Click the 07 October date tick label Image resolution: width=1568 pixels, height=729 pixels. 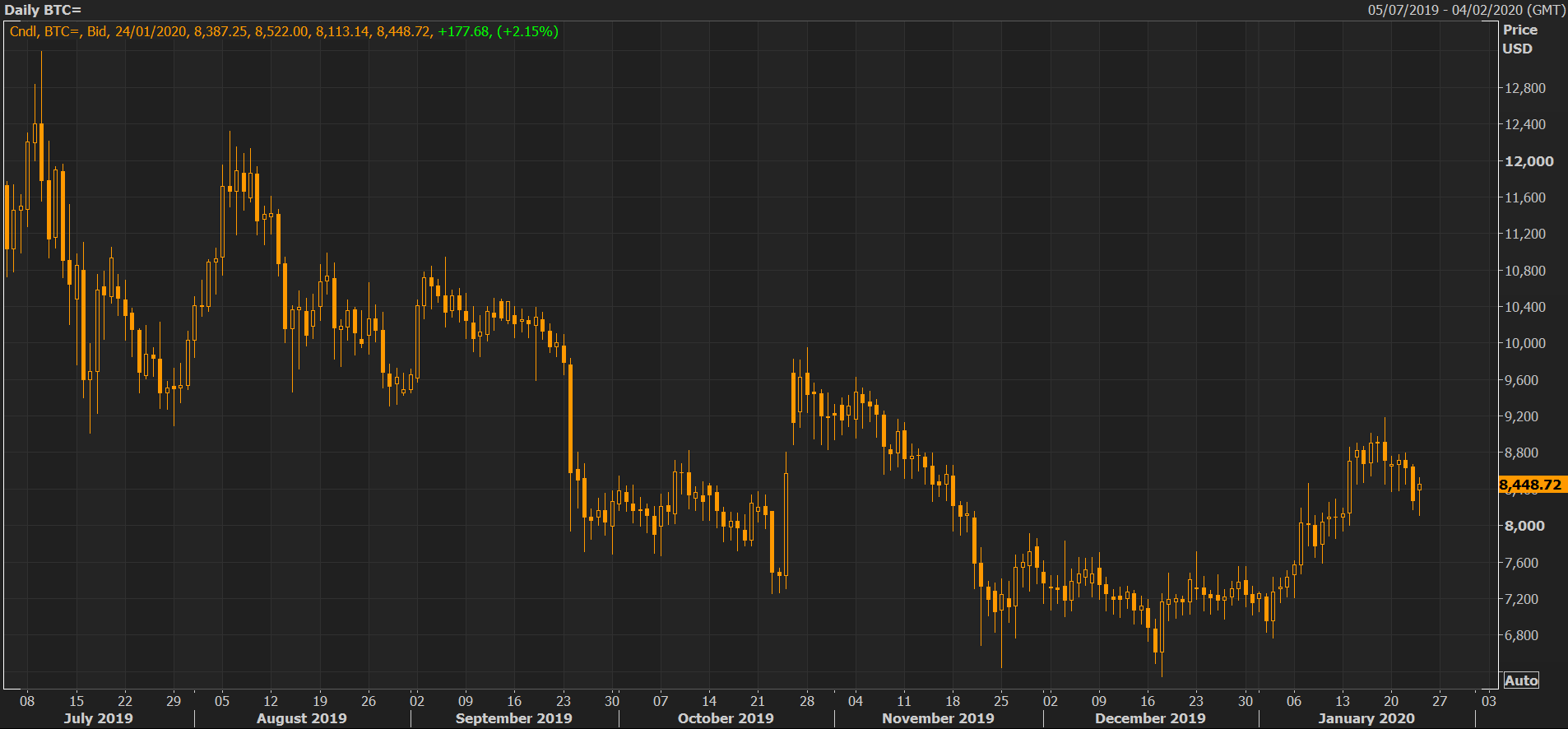tap(661, 701)
